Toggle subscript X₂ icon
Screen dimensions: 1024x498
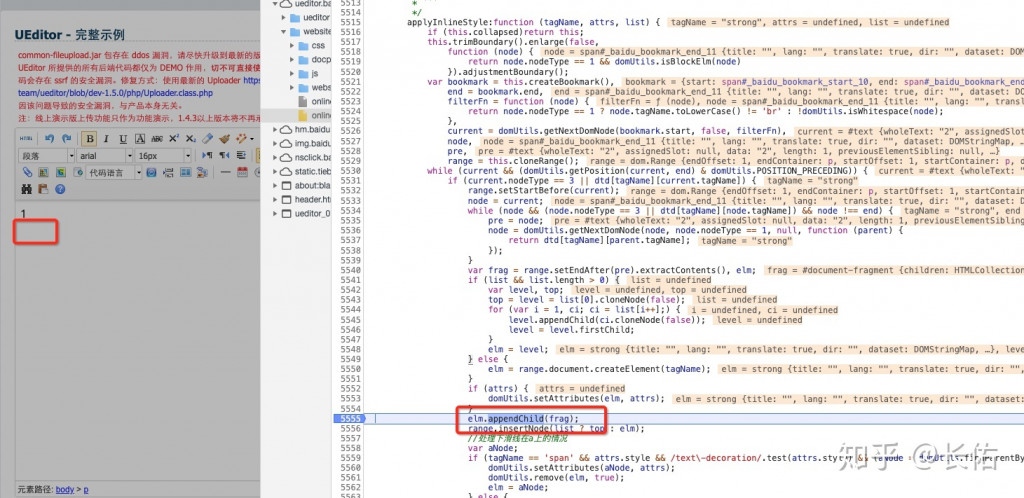tap(191, 138)
